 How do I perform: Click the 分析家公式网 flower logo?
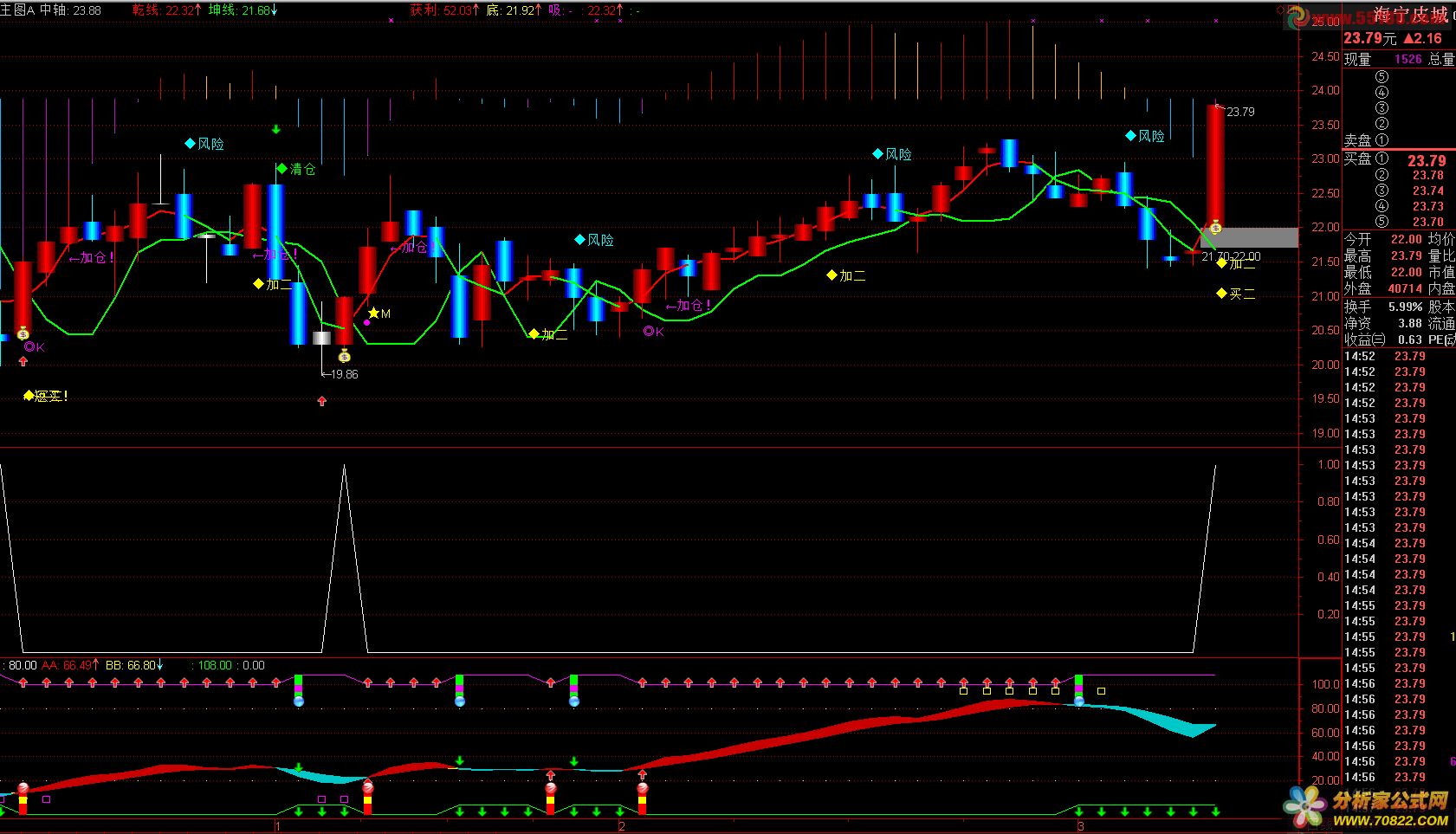1304,805
